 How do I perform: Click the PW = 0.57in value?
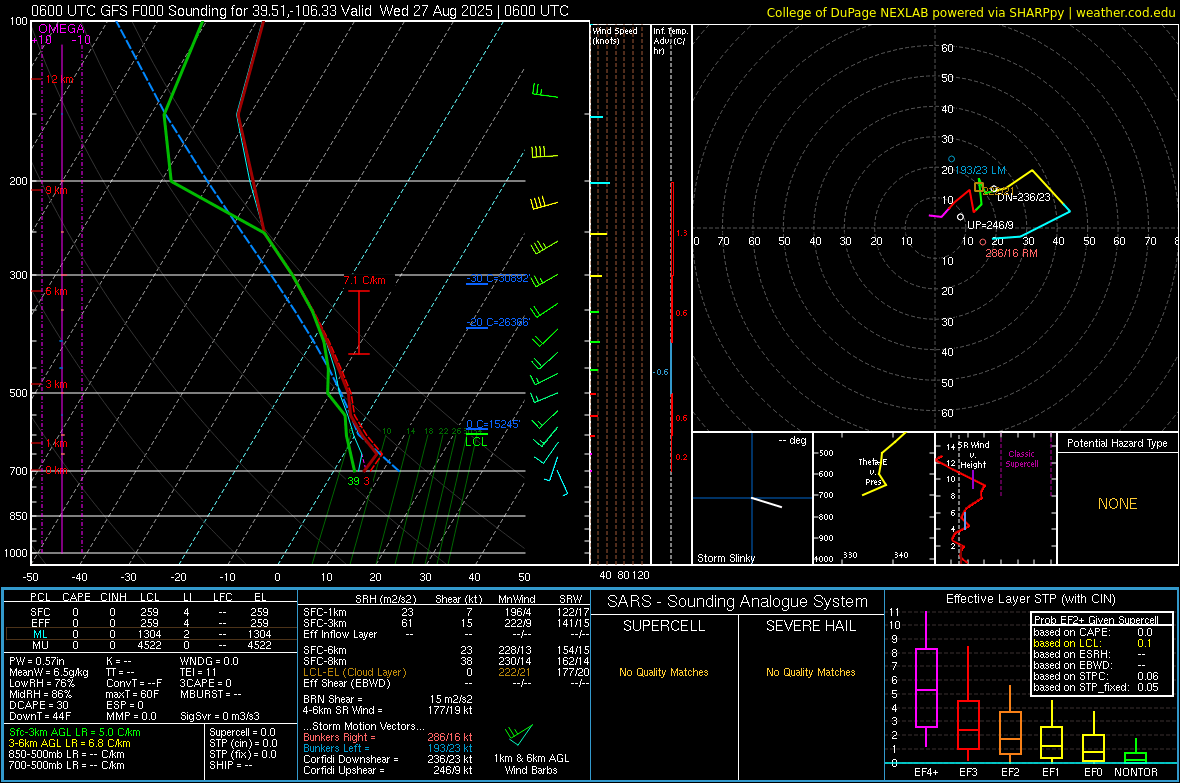pos(37,661)
